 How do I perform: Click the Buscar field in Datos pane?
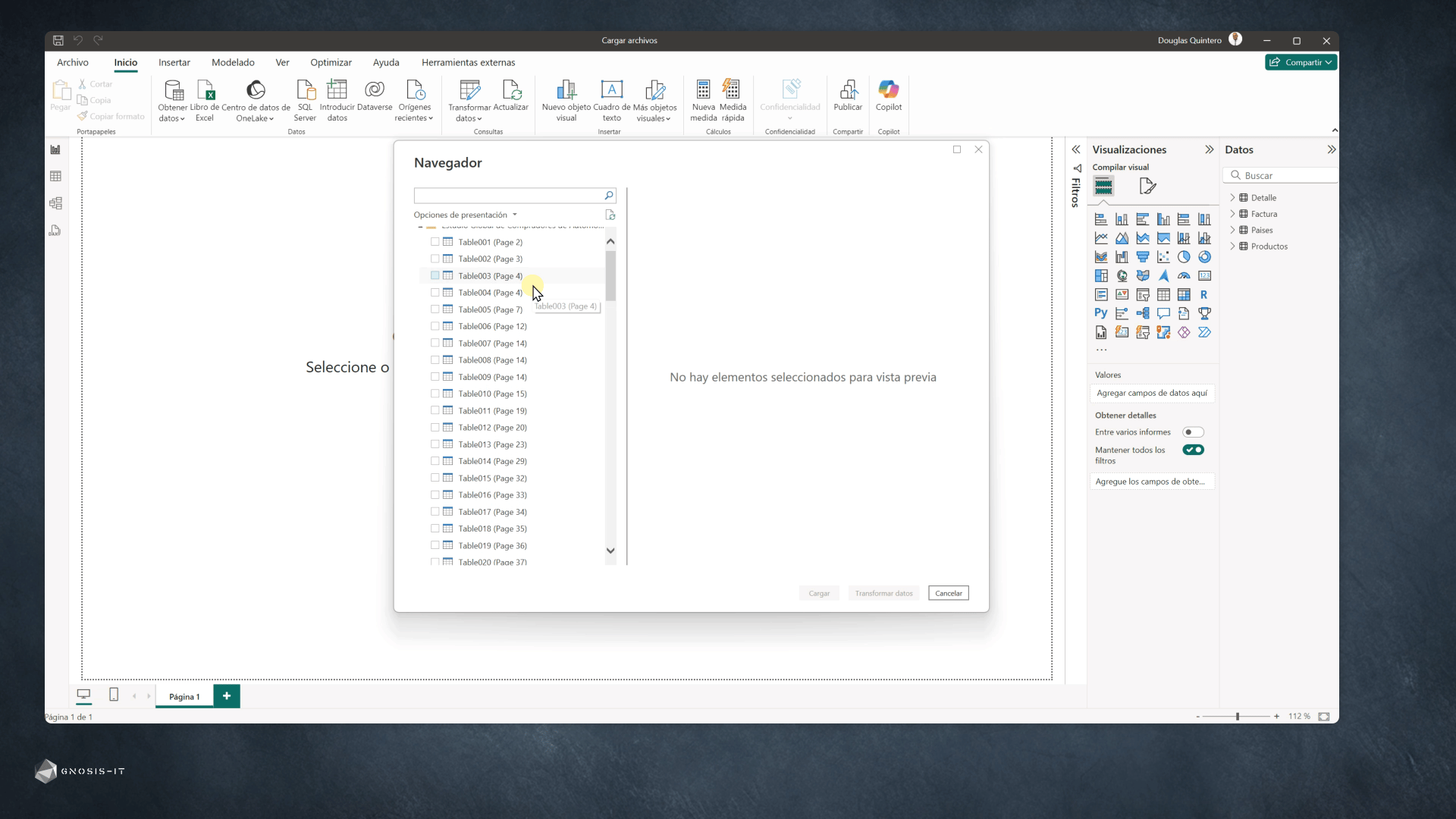pyautogui.click(x=1280, y=175)
